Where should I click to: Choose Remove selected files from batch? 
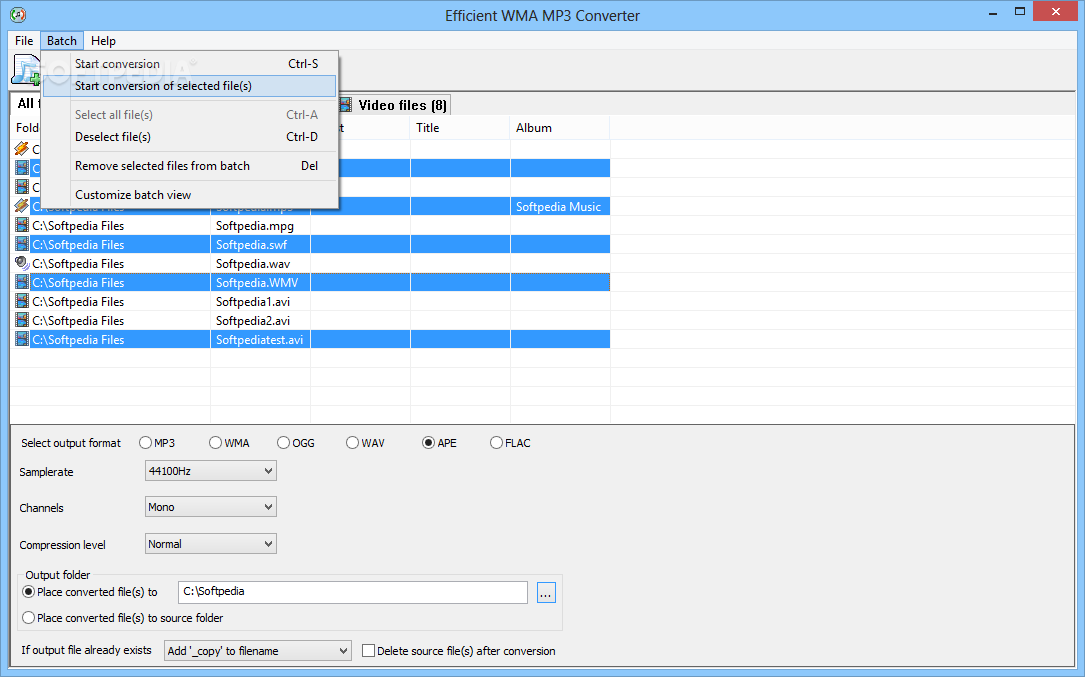click(190, 166)
